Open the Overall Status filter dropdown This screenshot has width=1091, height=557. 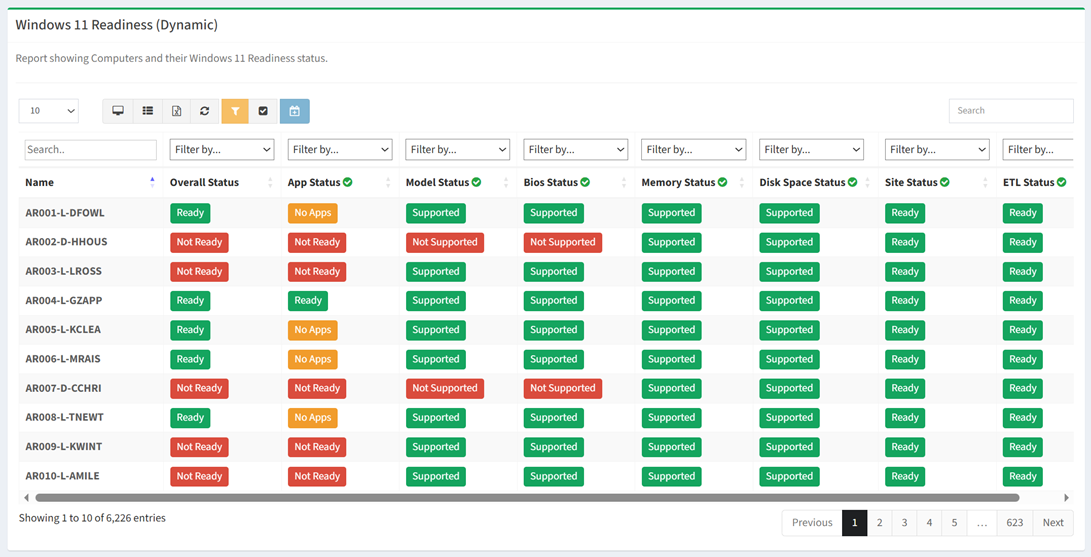point(221,149)
